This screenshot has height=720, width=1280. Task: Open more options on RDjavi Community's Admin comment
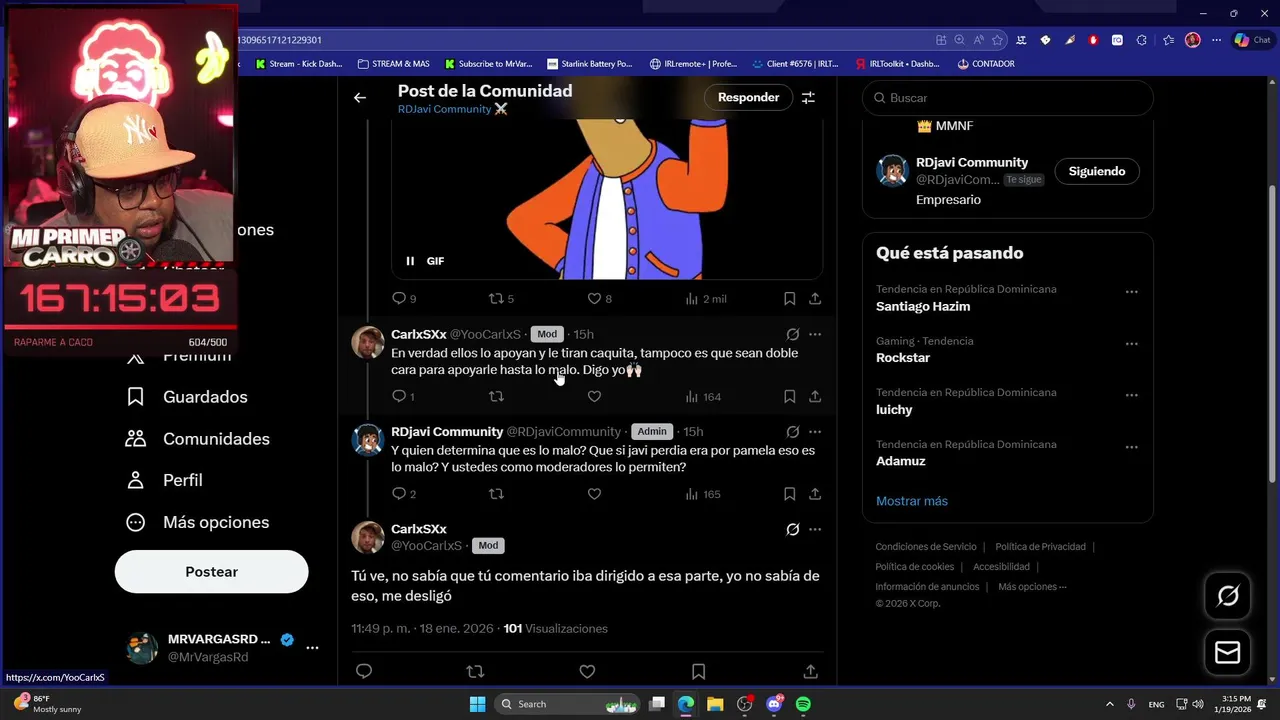click(815, 432)
